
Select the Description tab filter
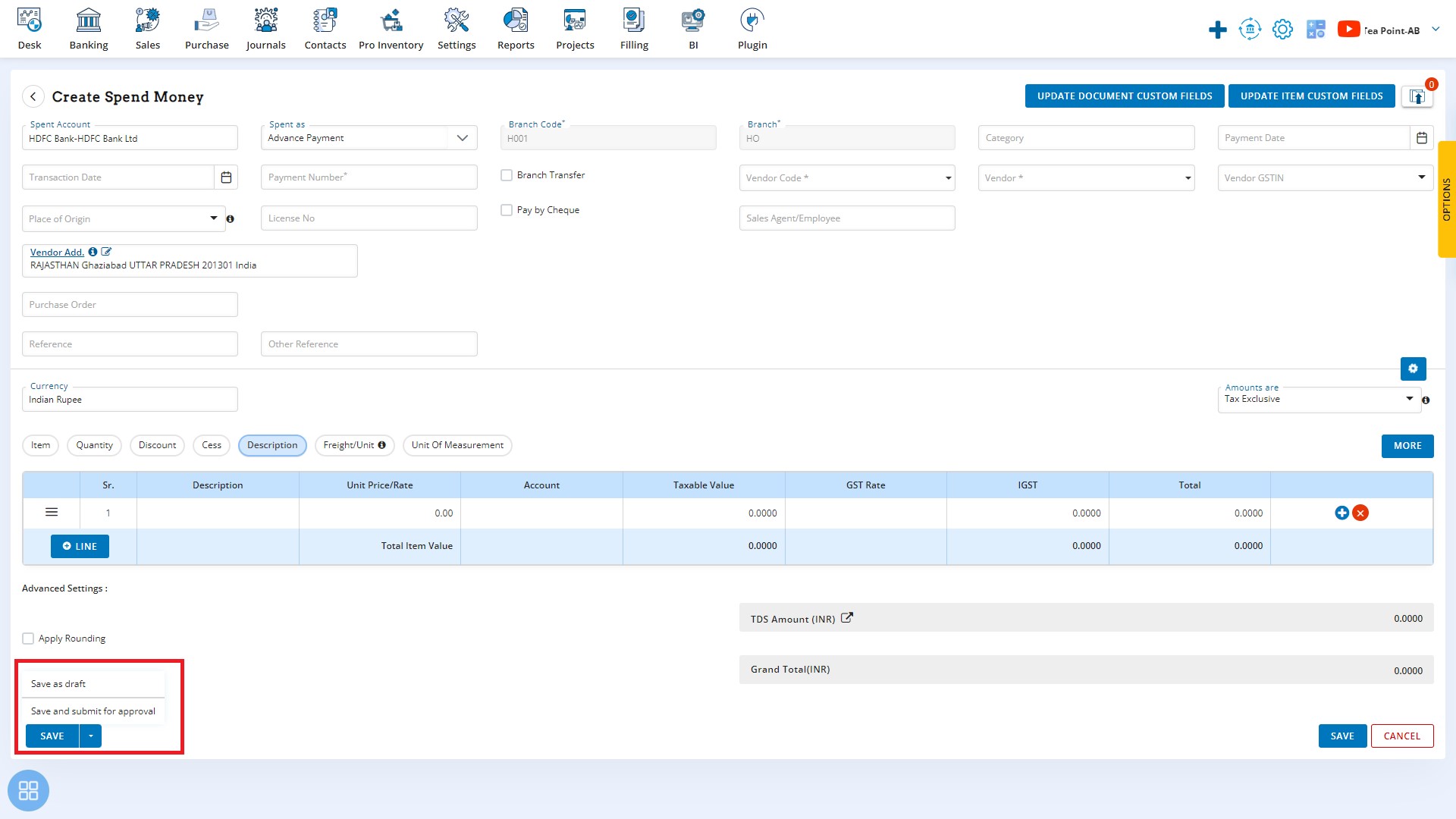click(272, 445)
